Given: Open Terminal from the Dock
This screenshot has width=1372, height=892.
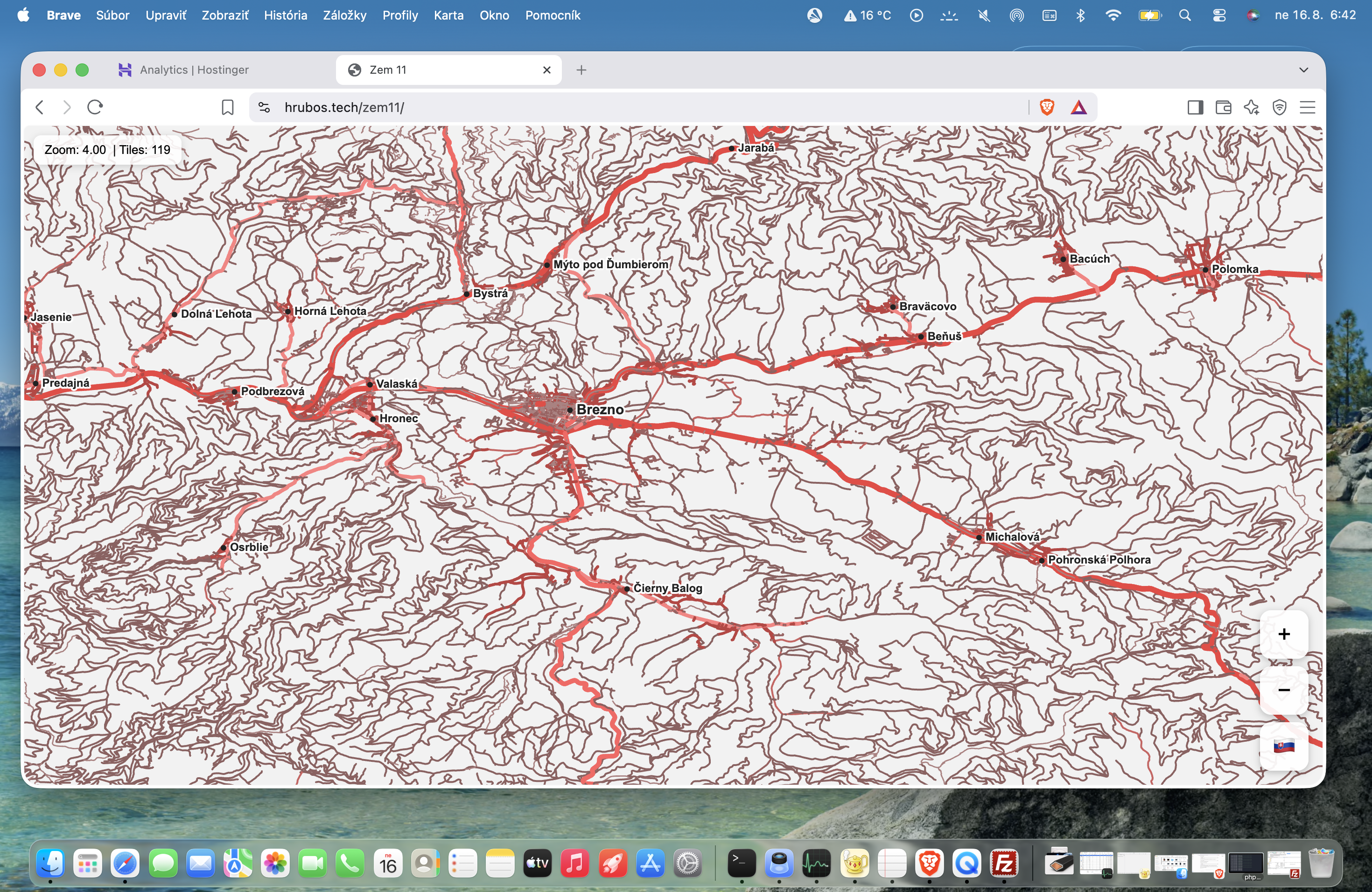Looking at the screenshot, I should click(x=742, y=863).
